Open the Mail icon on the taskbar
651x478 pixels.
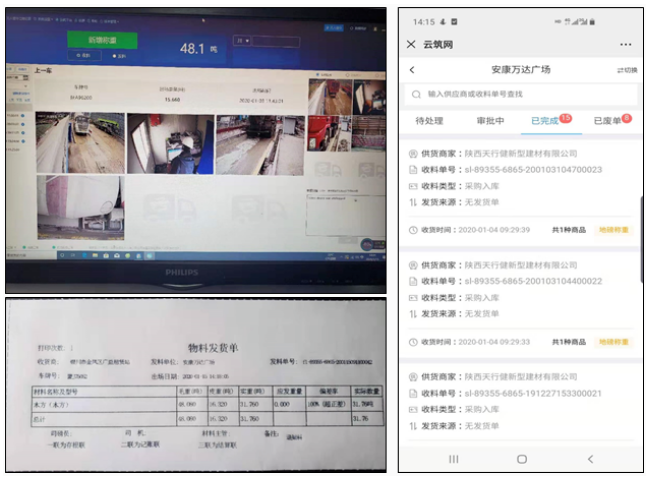pyautogui.click(x=117, y=256)
